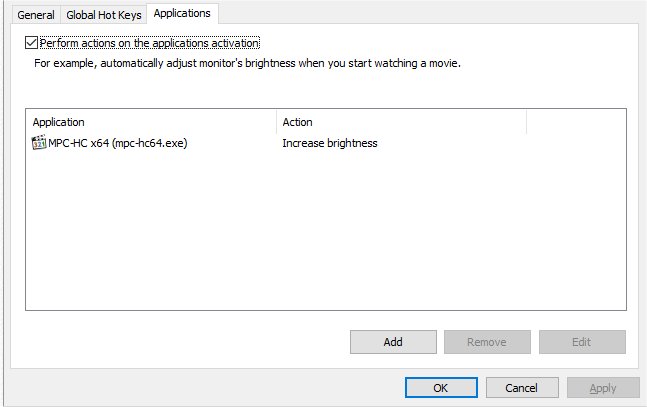The image size is (647, 407).
Task: Click the divider between Application and Action headers
Action: [276, 122]
